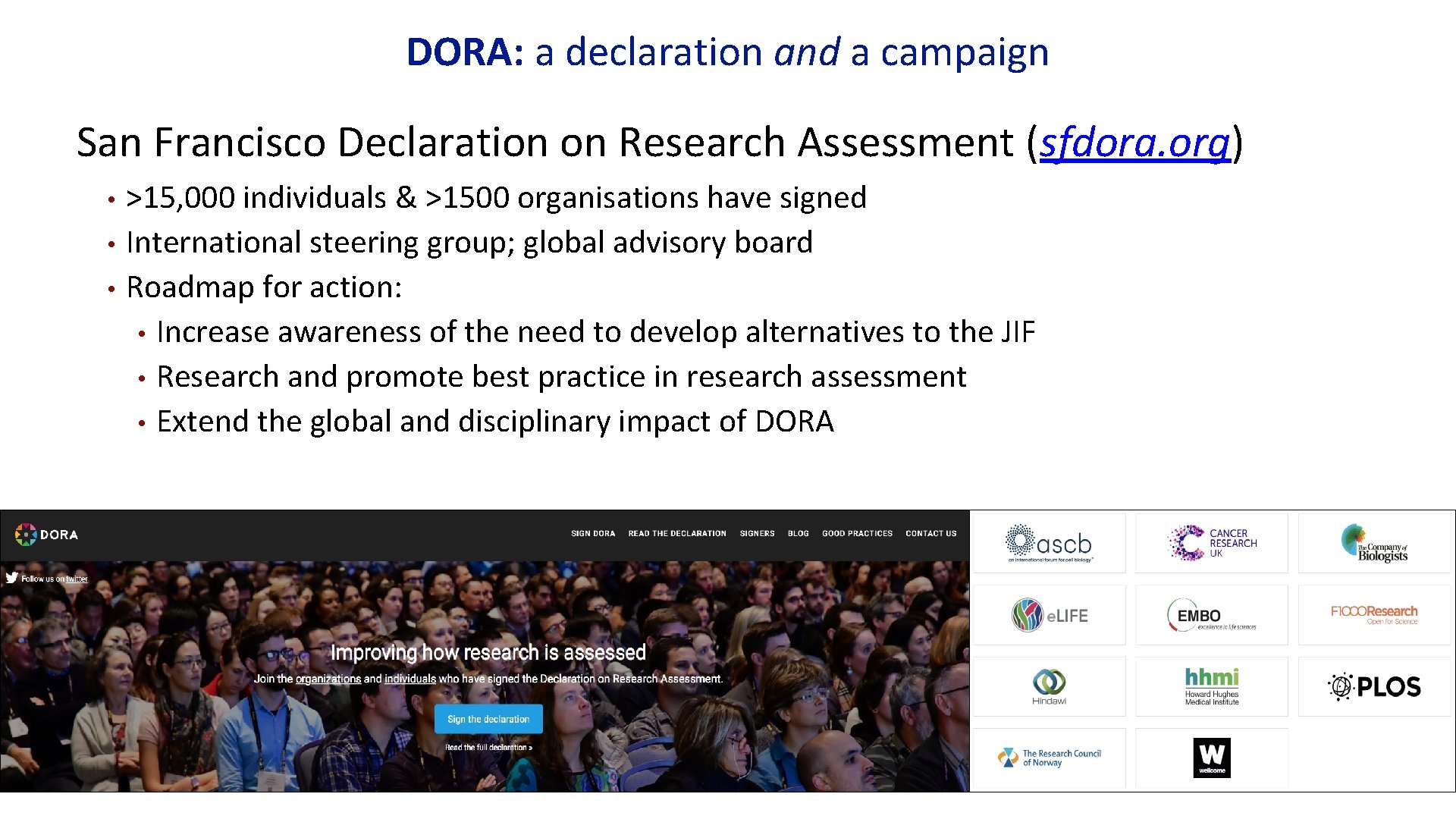Click Read the full declaration link
The height and width of the screenshot is (819, 1456).
[488, 748]
